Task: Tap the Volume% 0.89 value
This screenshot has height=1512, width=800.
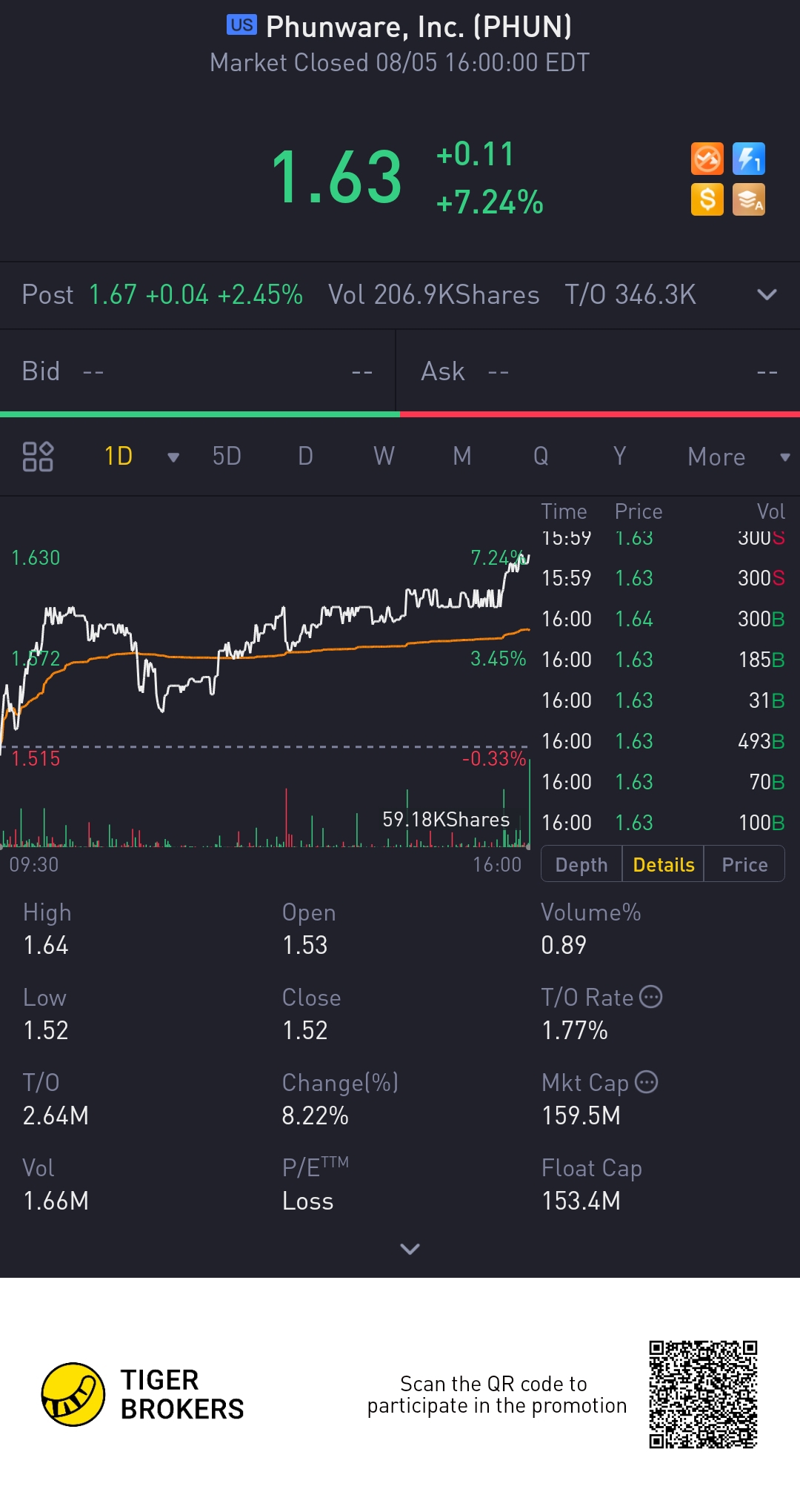Action: (564, 945)
